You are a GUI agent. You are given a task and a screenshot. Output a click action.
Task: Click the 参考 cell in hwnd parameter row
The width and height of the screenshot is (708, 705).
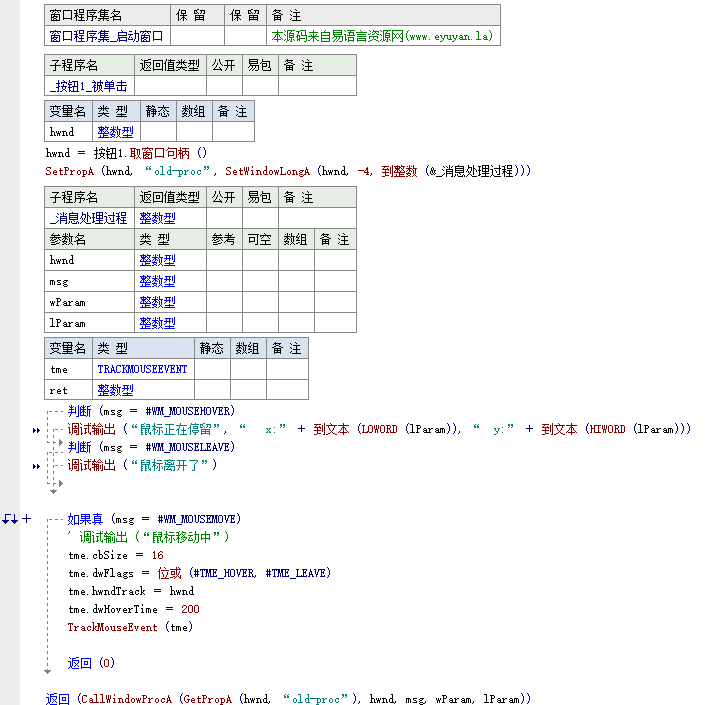coord(224,260)
